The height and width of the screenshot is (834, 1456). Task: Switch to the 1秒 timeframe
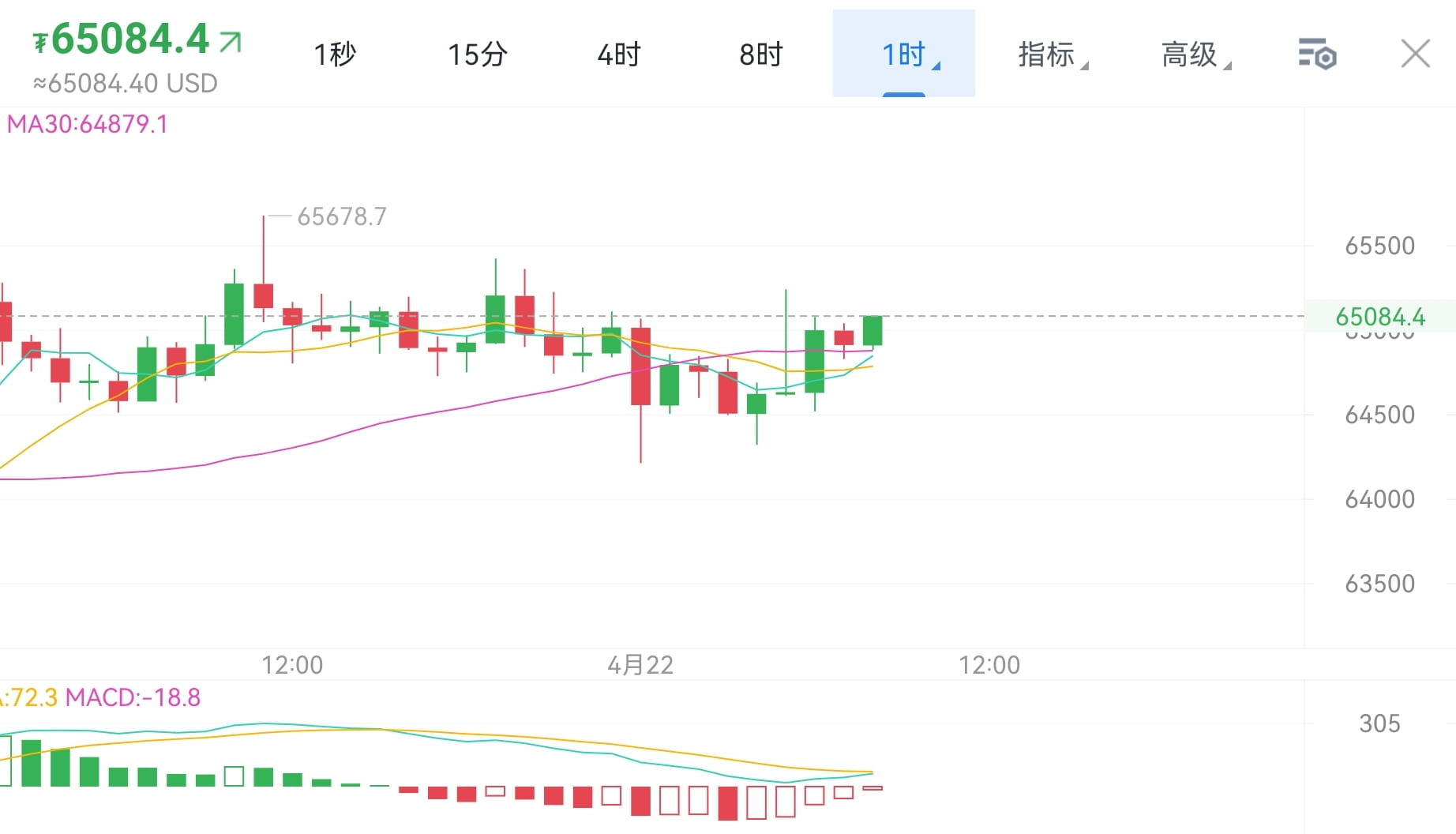[335, 54]
